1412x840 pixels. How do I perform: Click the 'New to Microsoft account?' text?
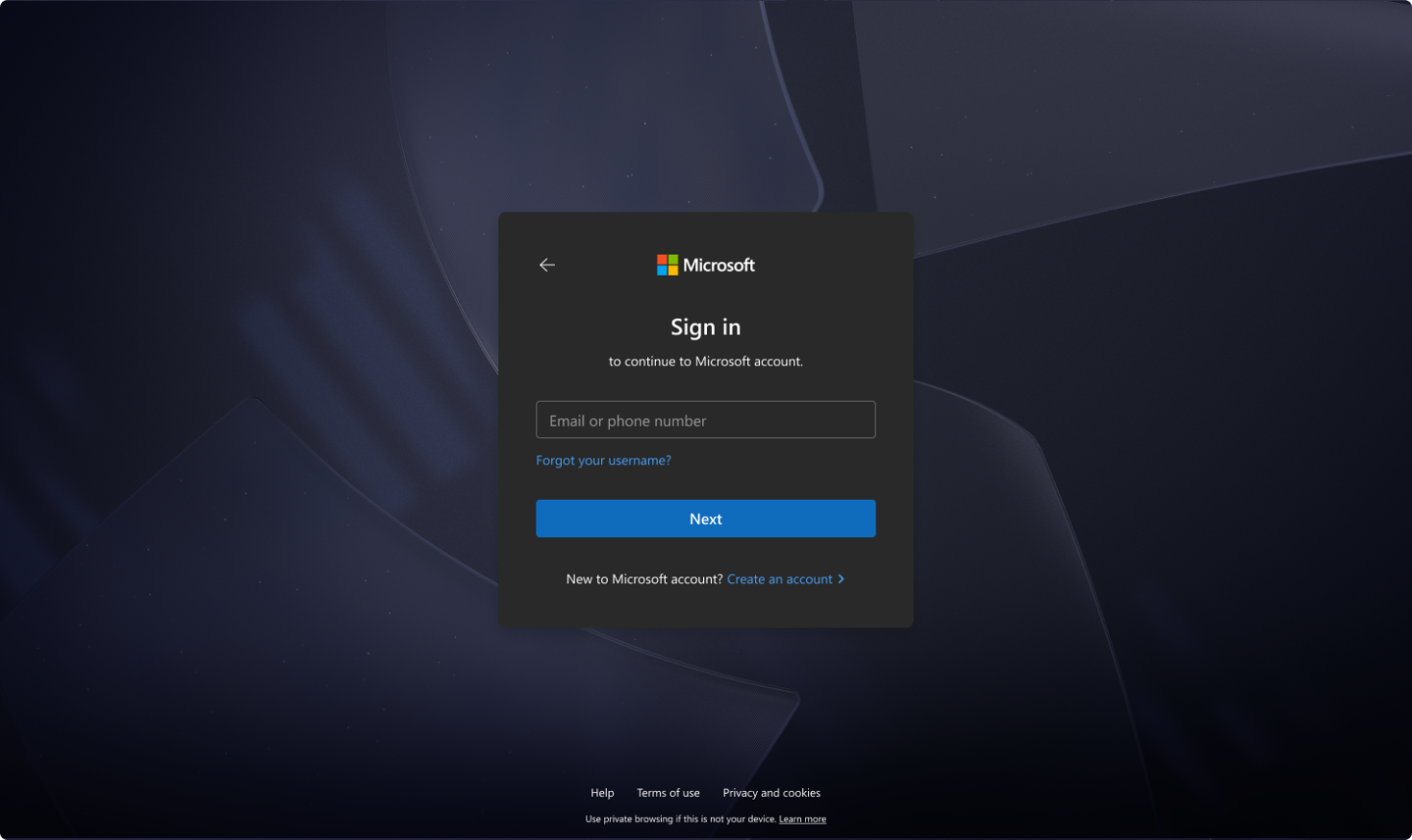(x=644, y=579)
